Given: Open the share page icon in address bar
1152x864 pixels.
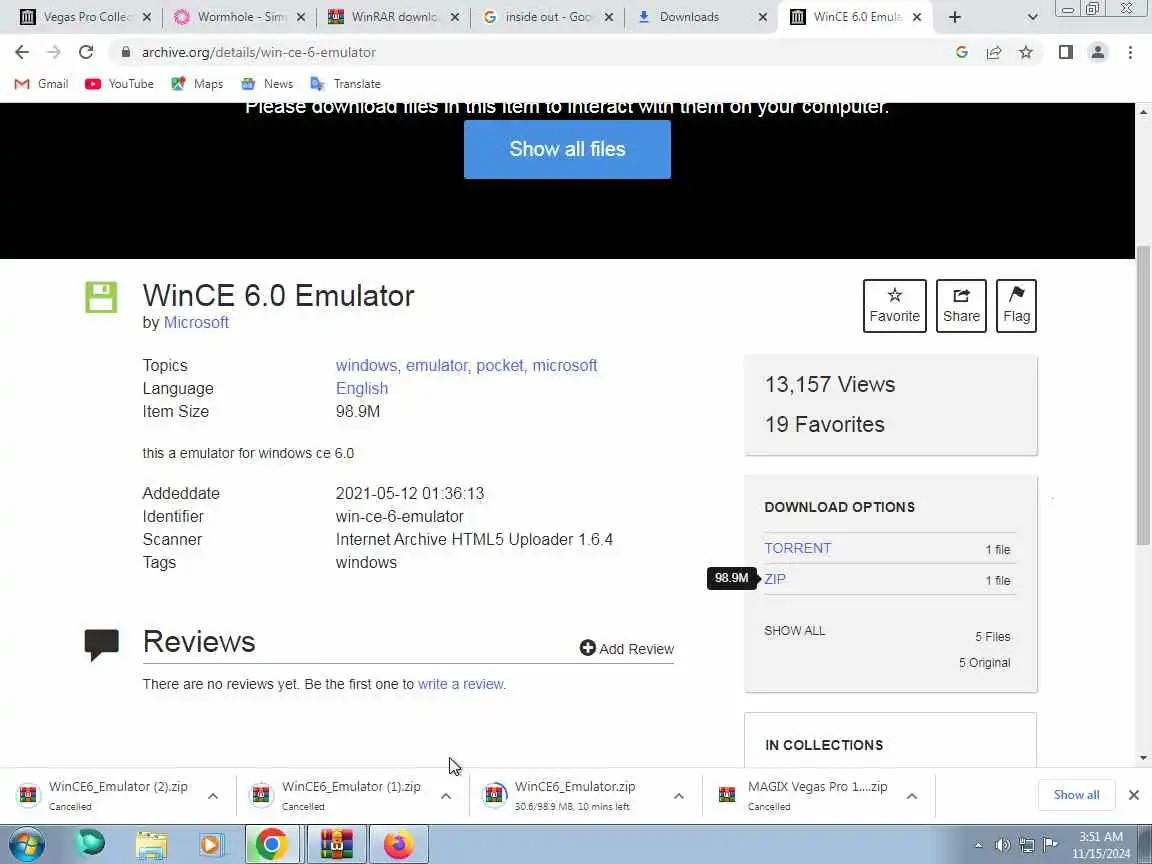Looking at the screenshot, I should 994,52.
